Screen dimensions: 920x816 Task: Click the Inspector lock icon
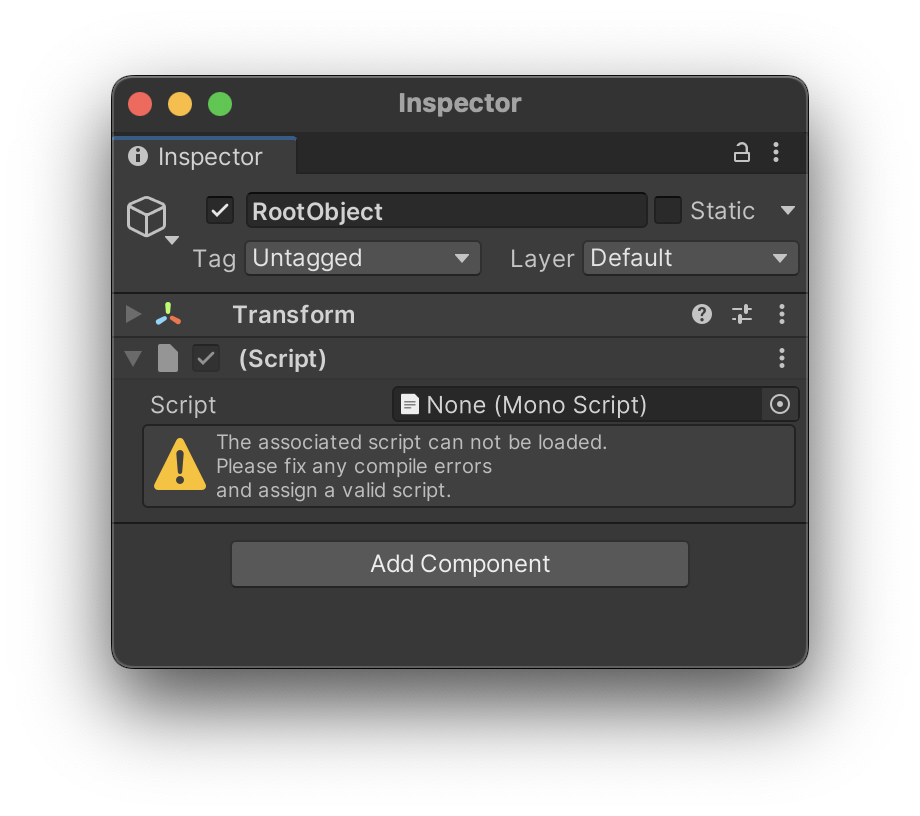pyautogui.click(x=741, y=152)
